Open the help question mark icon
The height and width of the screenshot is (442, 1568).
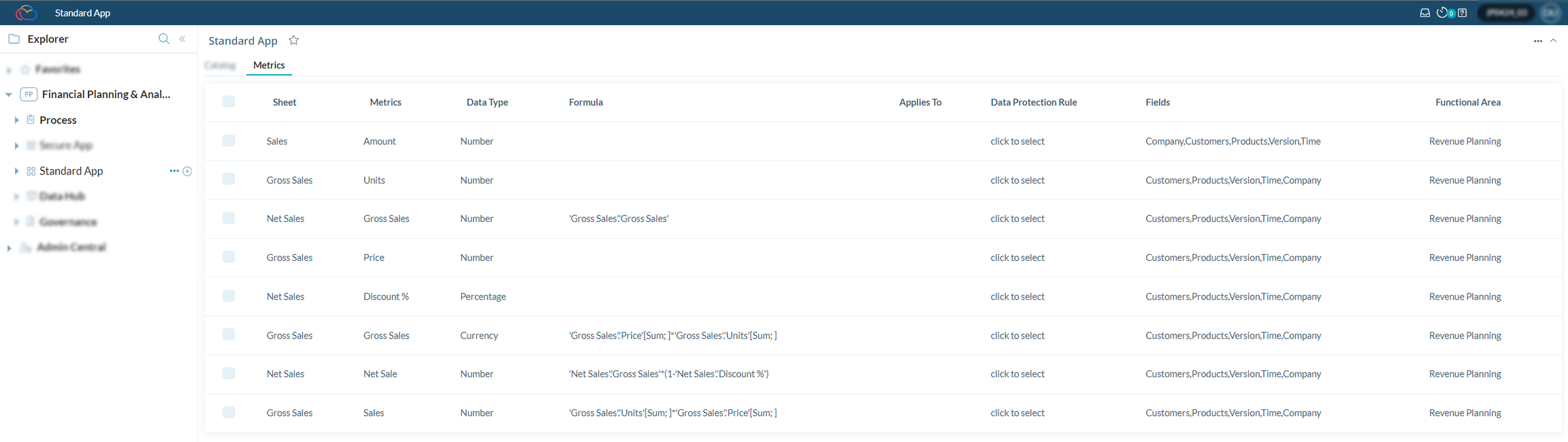pyautogui.click(x=1462, y=13)
